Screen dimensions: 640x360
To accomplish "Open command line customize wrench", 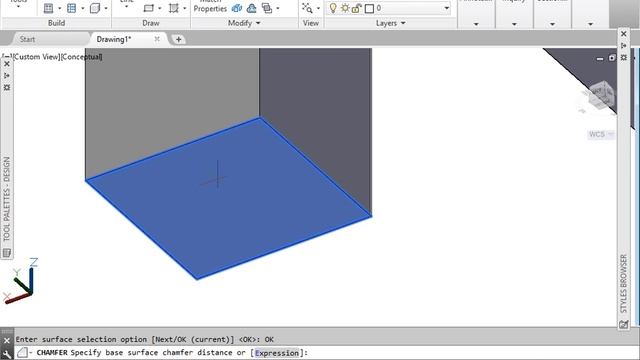I will coord(7,354).
